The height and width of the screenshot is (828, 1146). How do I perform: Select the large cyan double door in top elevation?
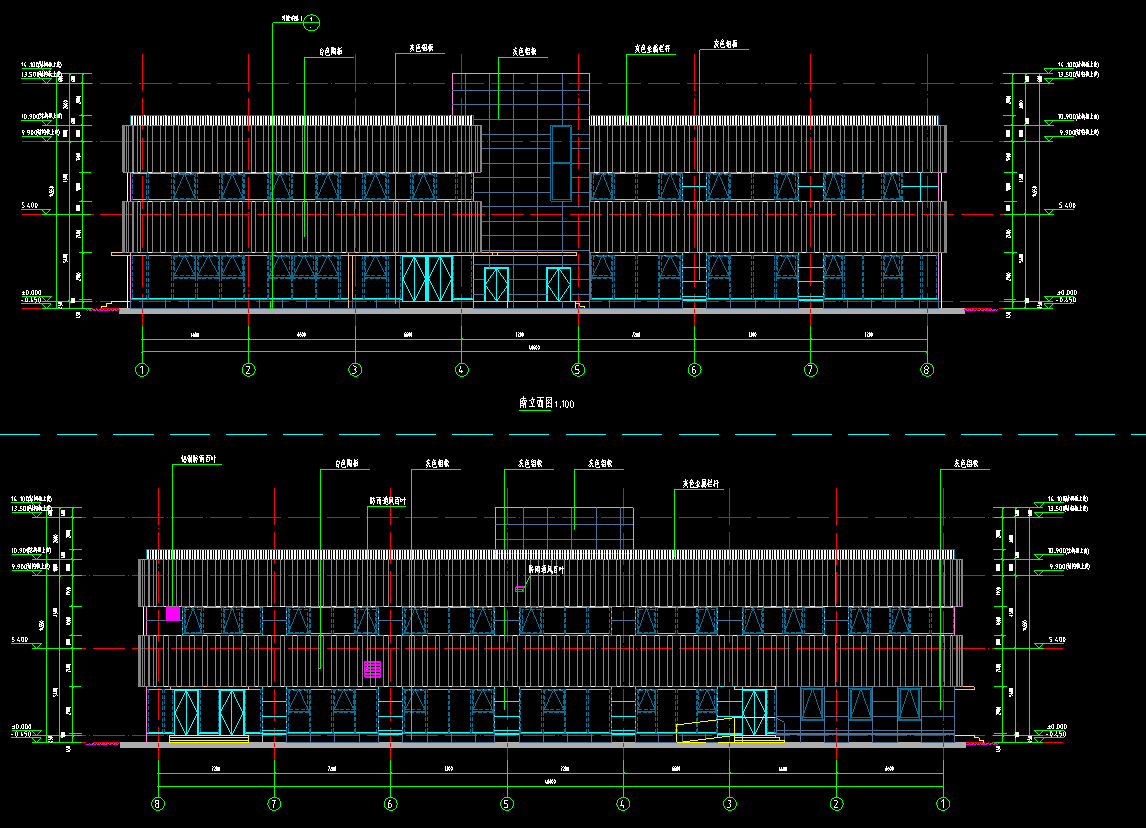[x=427, y=279]
